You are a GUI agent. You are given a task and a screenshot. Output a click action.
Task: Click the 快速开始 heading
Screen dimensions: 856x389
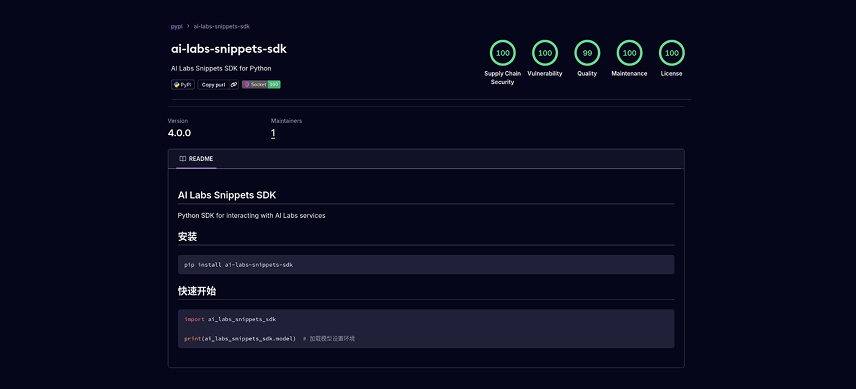(197, 291)
